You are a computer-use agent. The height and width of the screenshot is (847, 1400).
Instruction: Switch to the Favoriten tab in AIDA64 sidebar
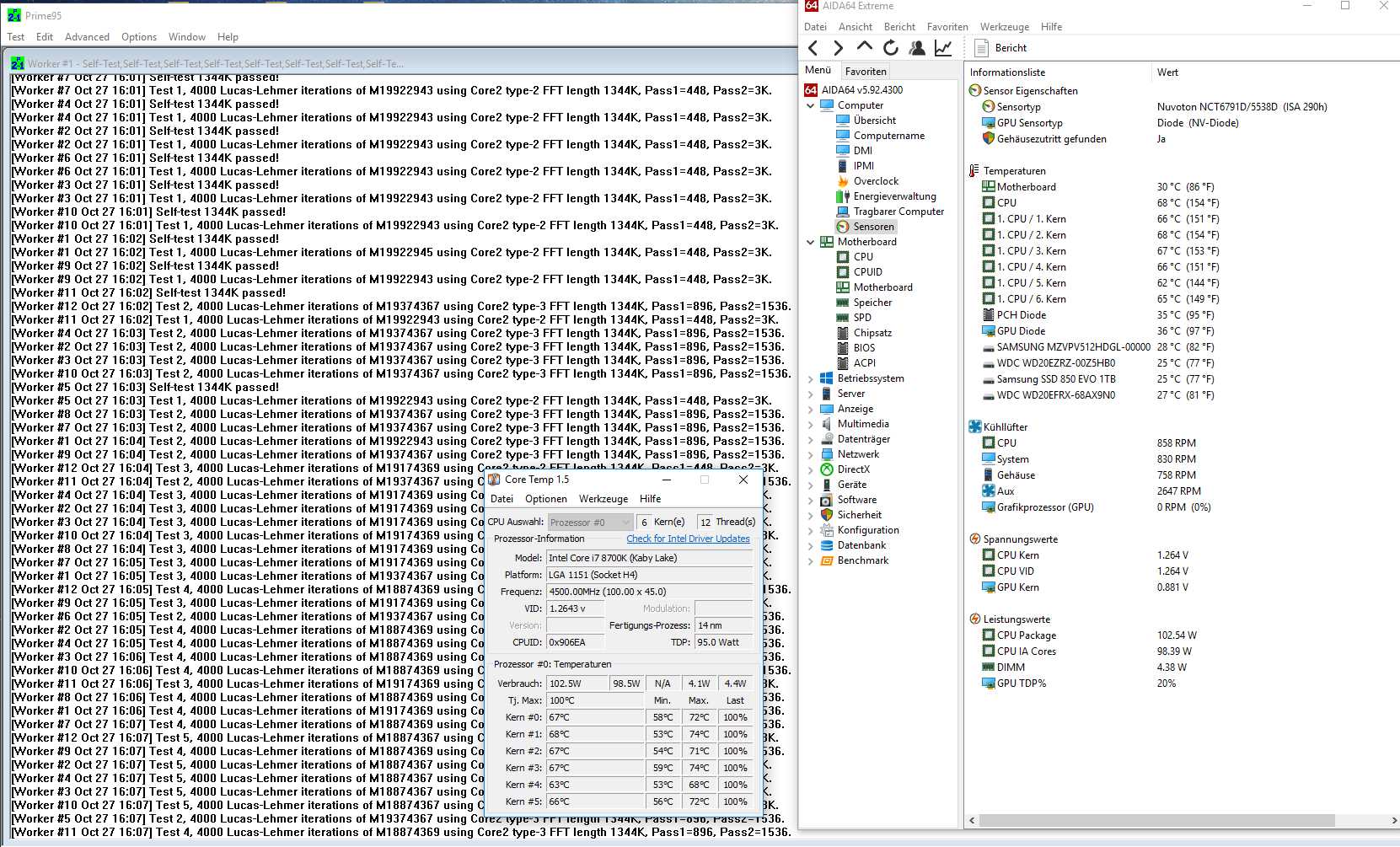866,72
